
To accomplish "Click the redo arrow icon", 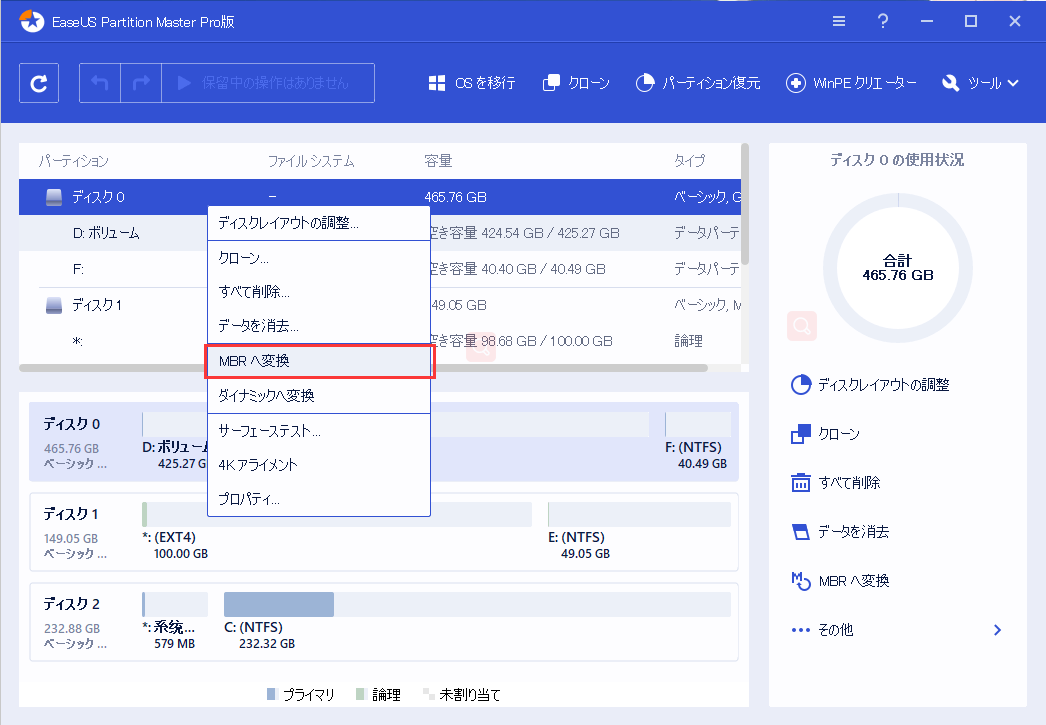I will point(141,83).
